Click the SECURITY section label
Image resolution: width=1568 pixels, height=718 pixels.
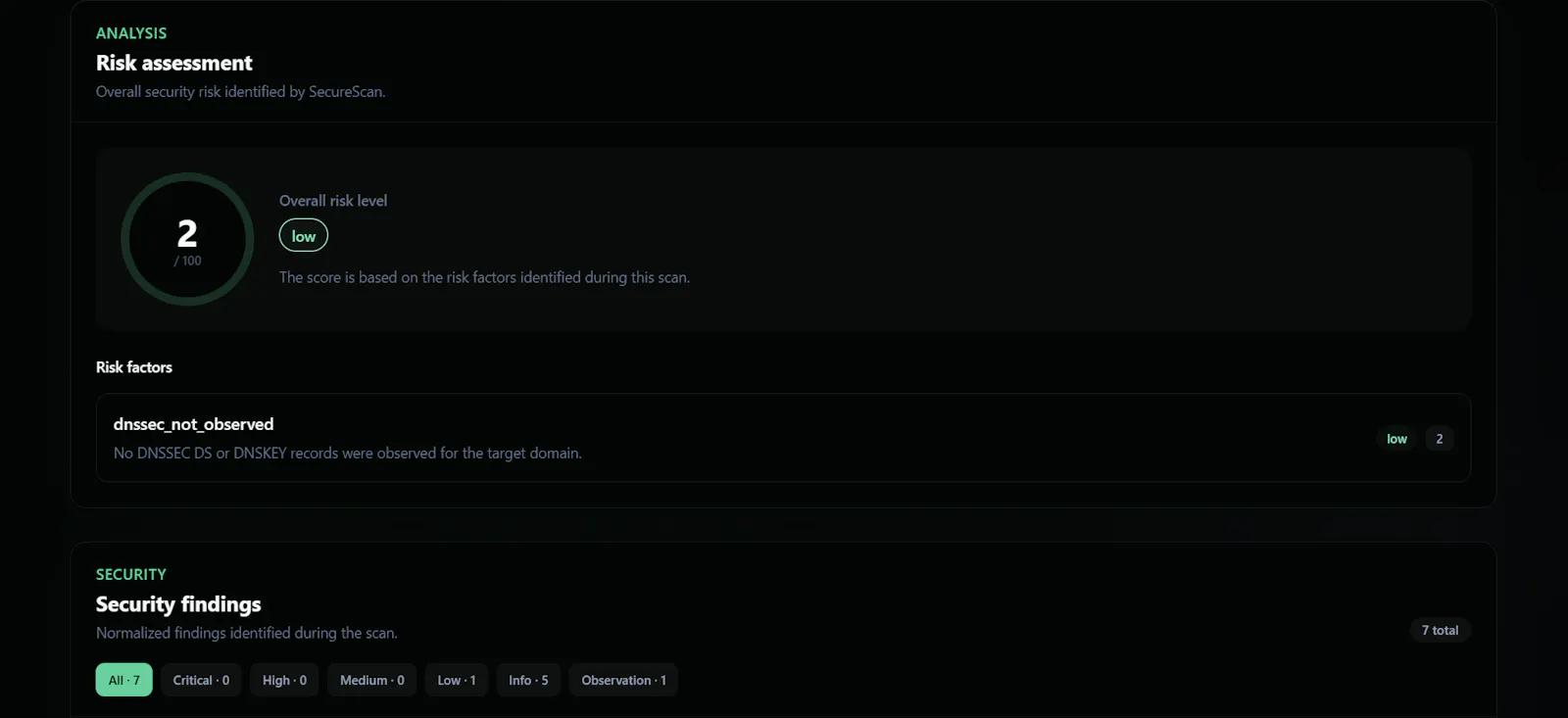131,574
